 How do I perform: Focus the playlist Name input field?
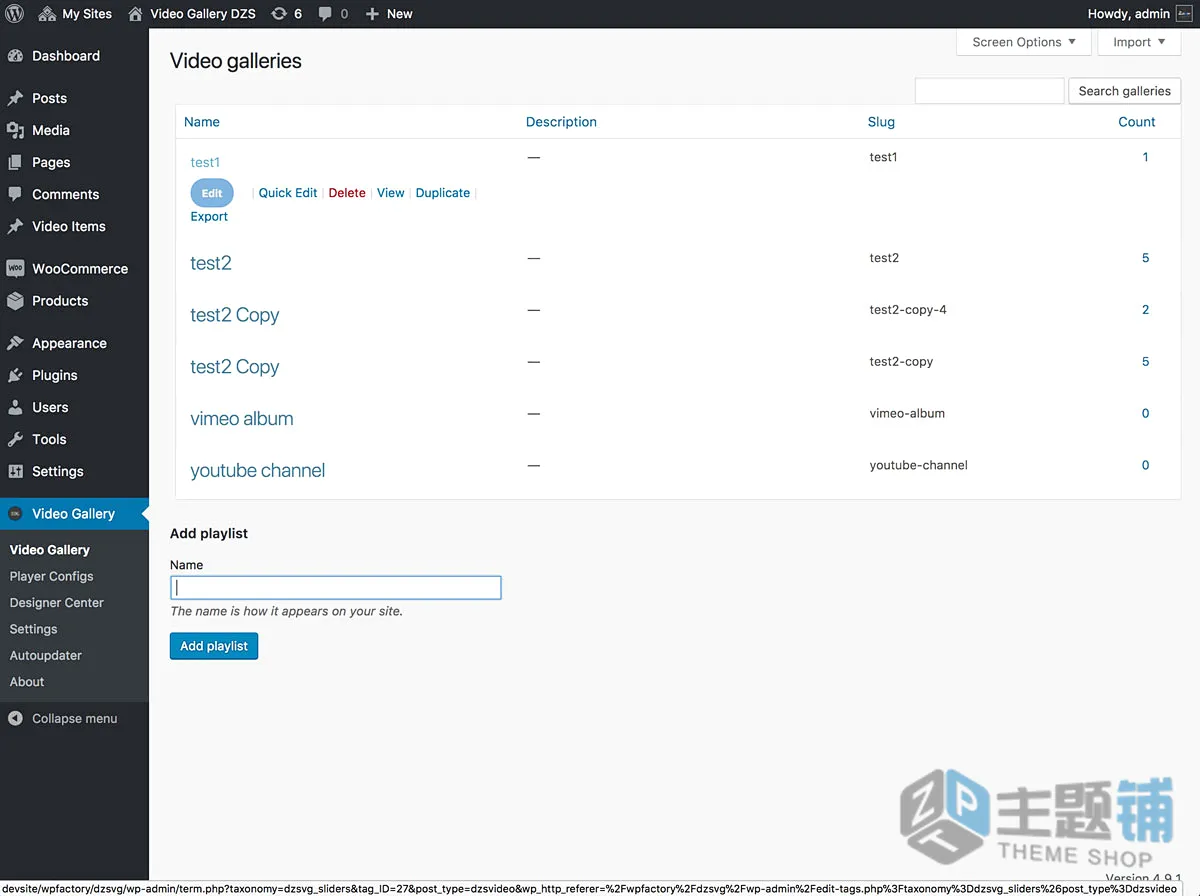[x=336, y=588]
